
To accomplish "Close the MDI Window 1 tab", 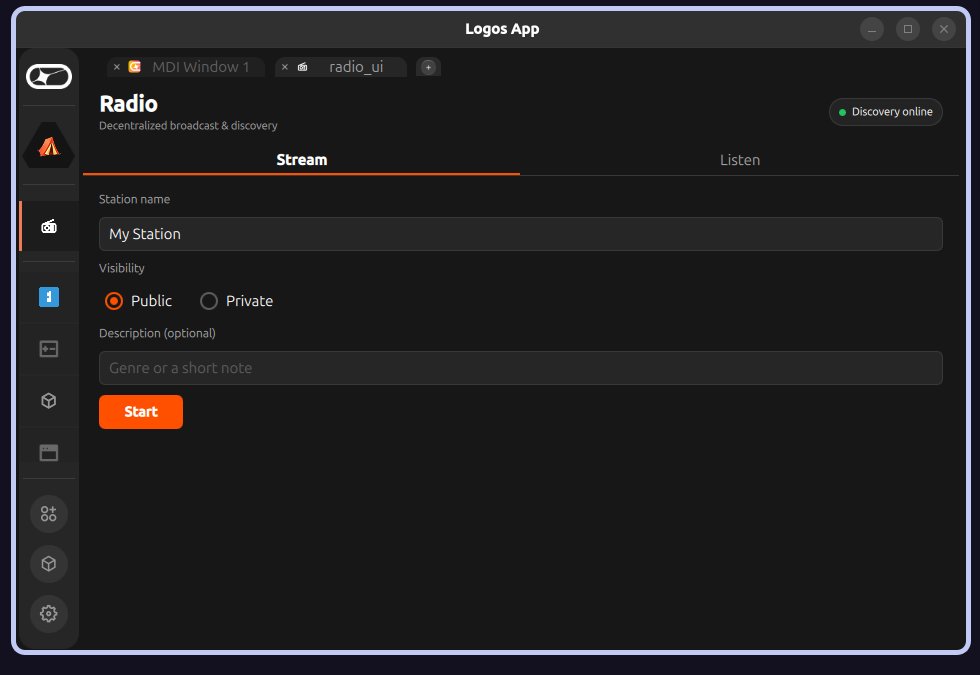I will tap(117, 67).
